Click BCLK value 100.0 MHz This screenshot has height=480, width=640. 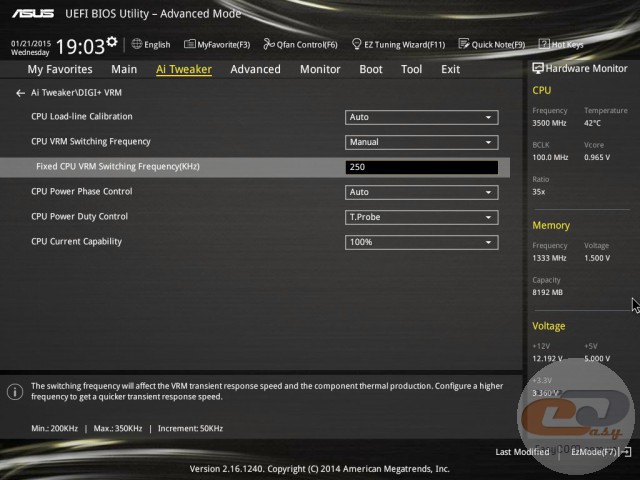pos(550,157)
